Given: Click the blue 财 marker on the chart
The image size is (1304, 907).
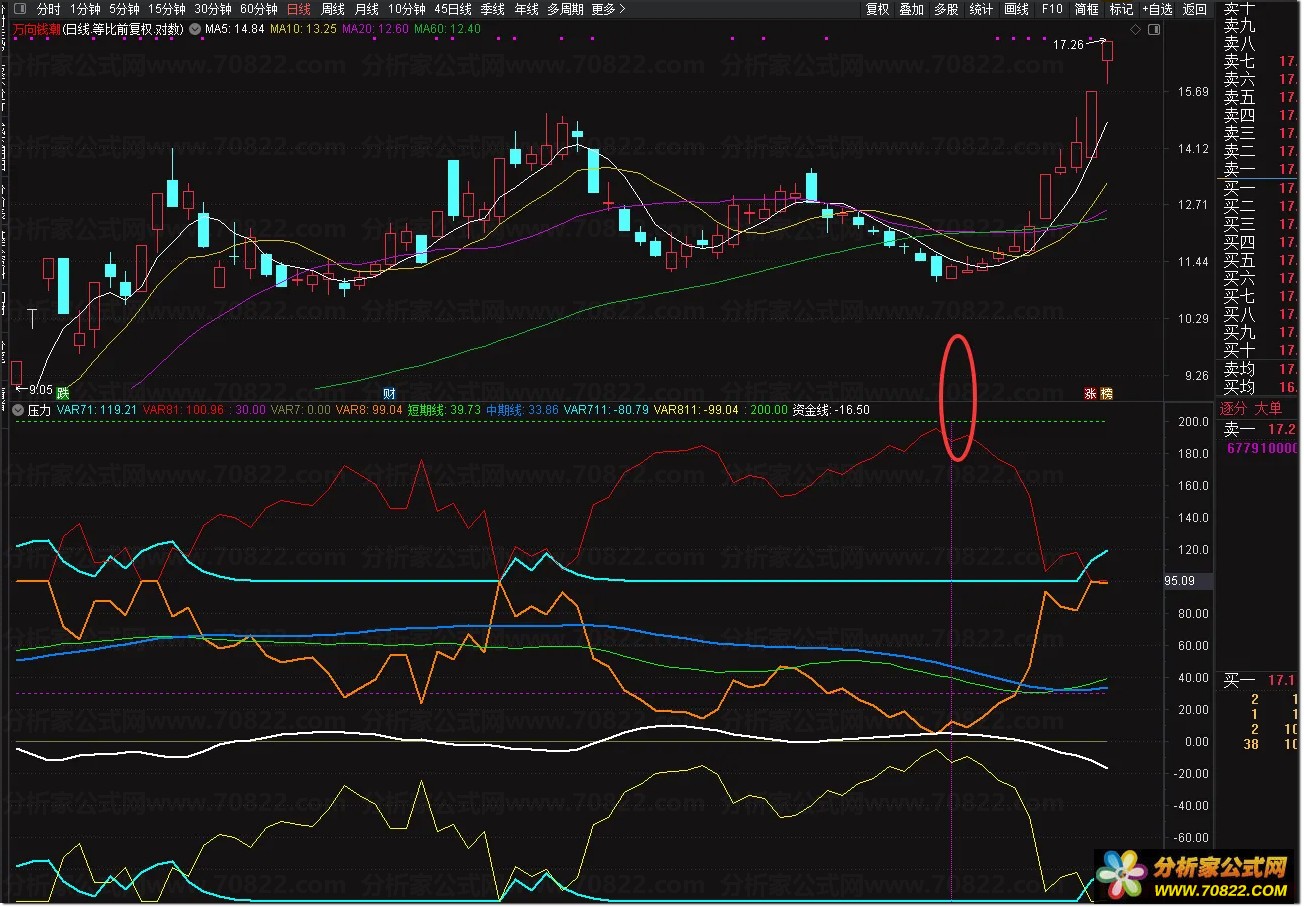Looking at the screenshot, I should [390, 393].
